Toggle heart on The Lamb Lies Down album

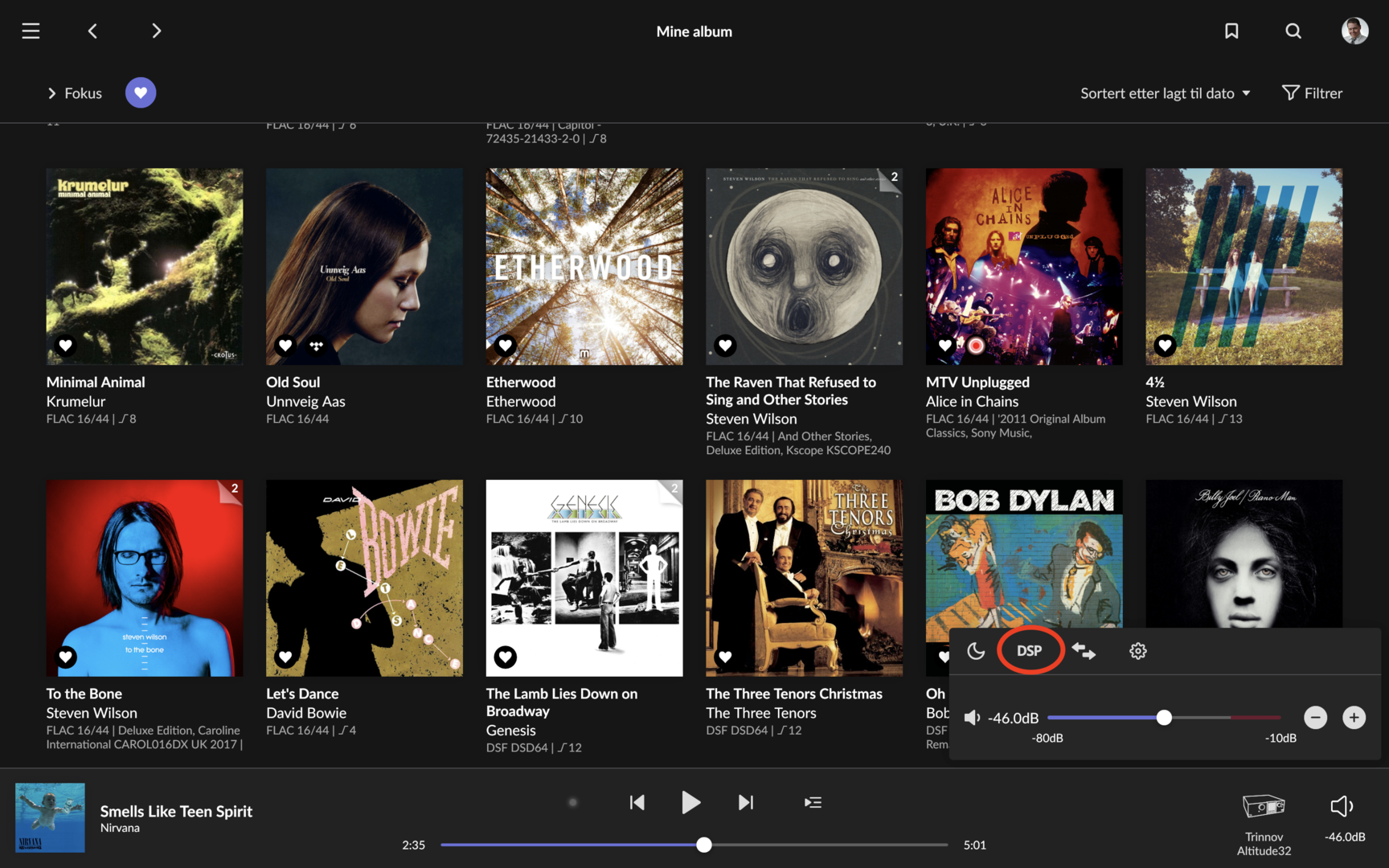point(506,657)
